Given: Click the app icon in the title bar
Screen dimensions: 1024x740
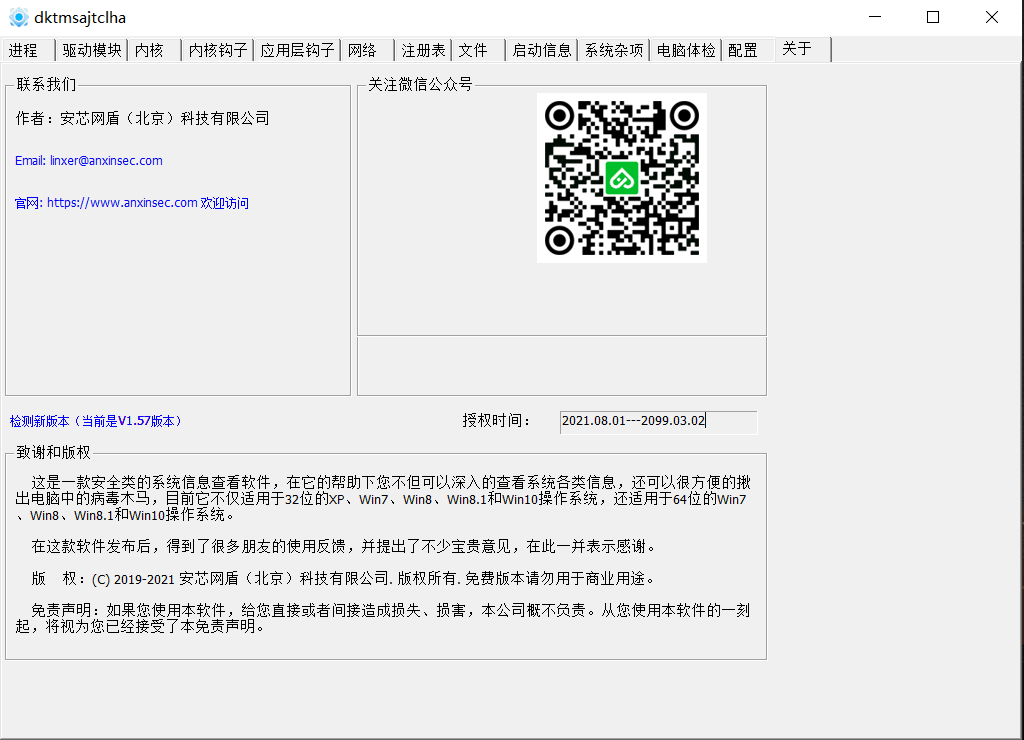Looking at the screenshot, I should click(x=18, y=17).
